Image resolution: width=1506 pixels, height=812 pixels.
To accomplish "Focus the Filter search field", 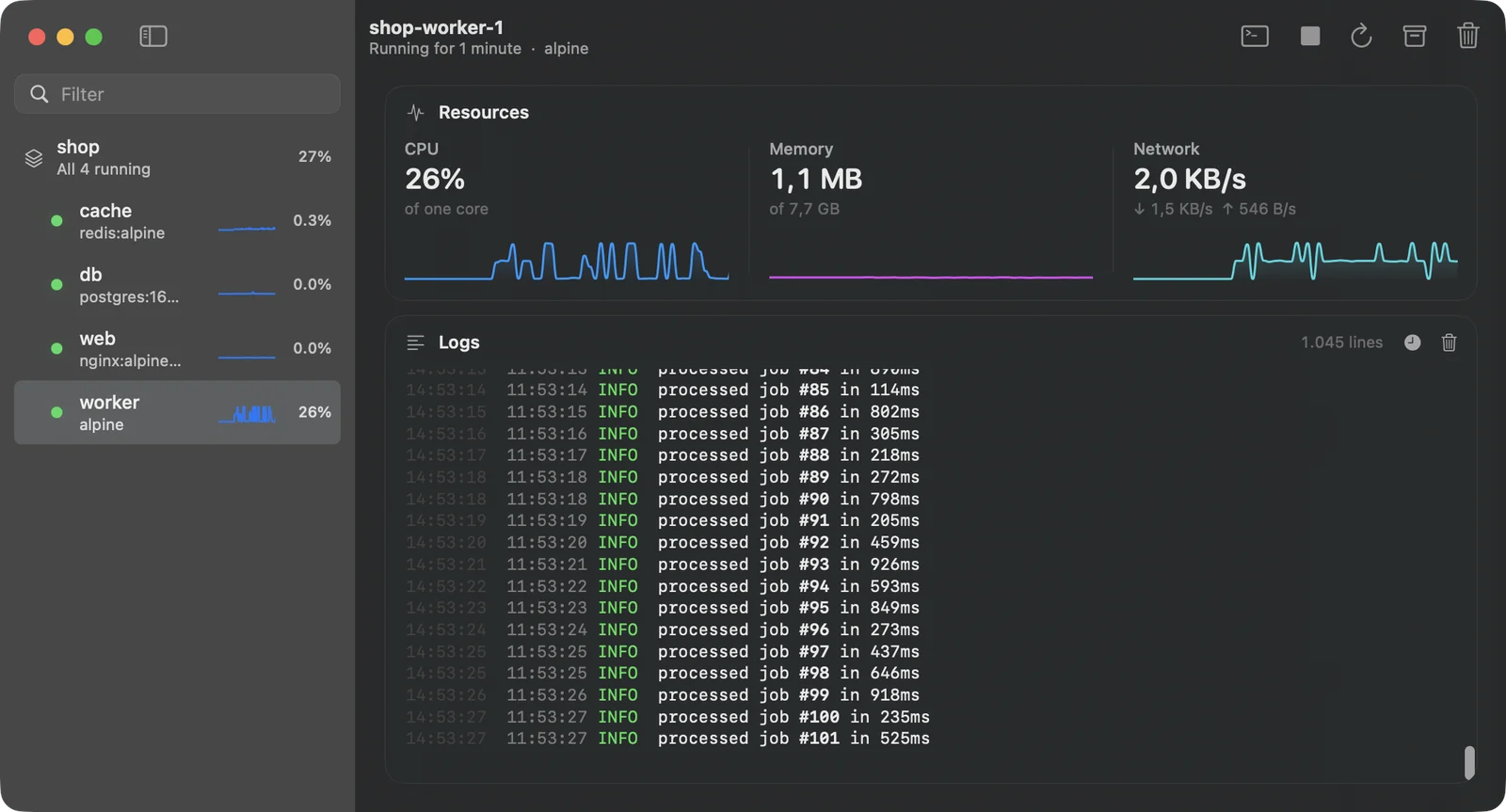I will click(x=177, y=94).
